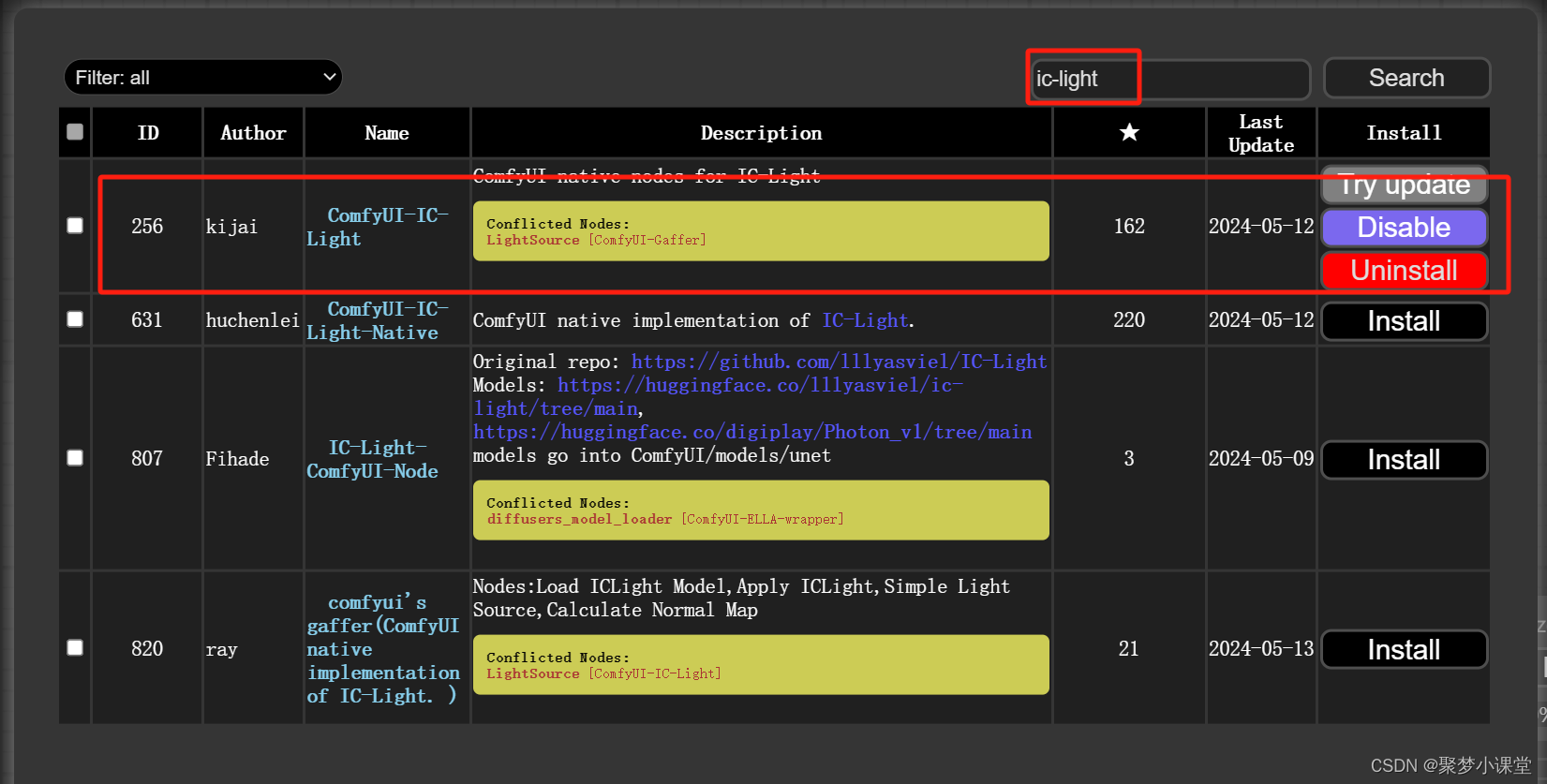Screen dimensions: 1547x784
Task: Click the 'models go into ComfyUI/models/unet' text
Action: tap(652, 455)
